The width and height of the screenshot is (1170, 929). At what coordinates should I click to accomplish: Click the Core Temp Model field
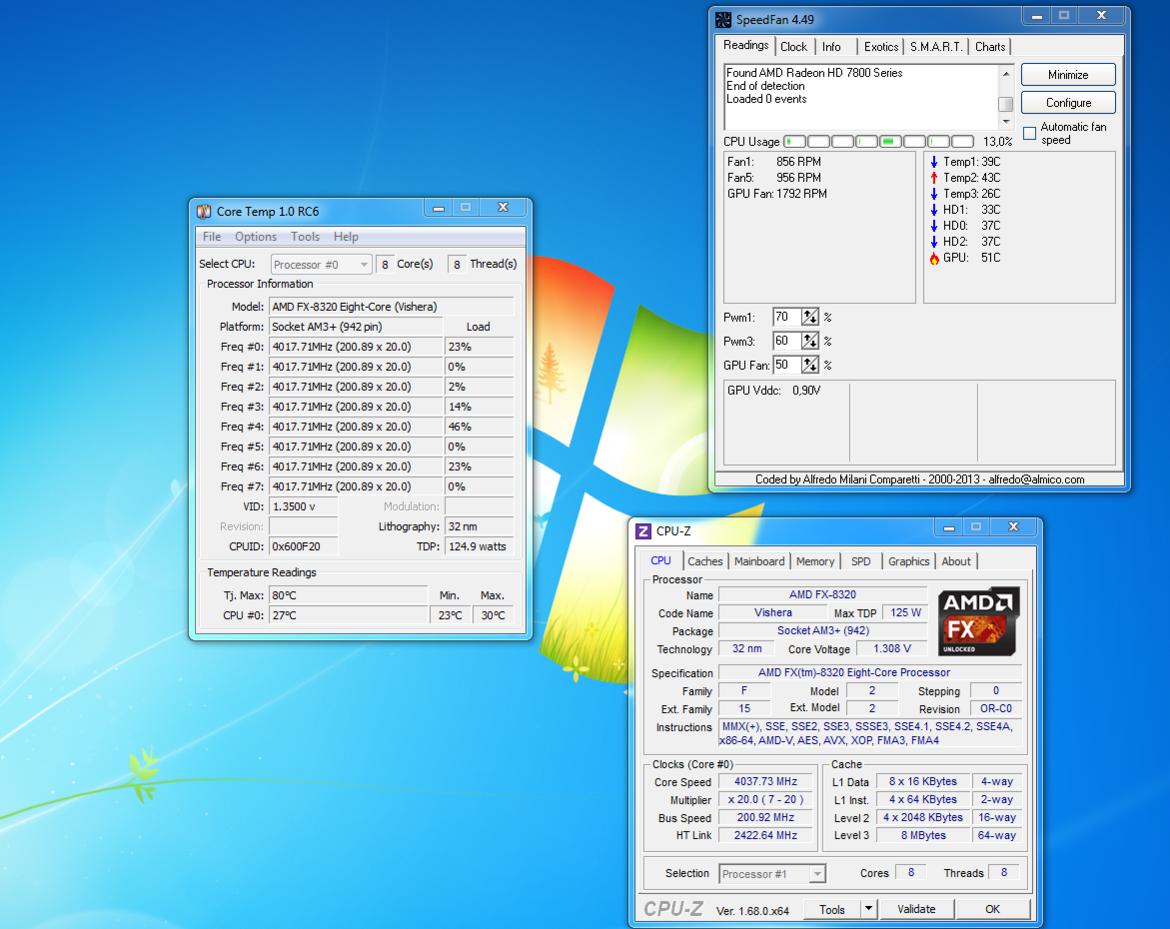[x=391, y=307]
